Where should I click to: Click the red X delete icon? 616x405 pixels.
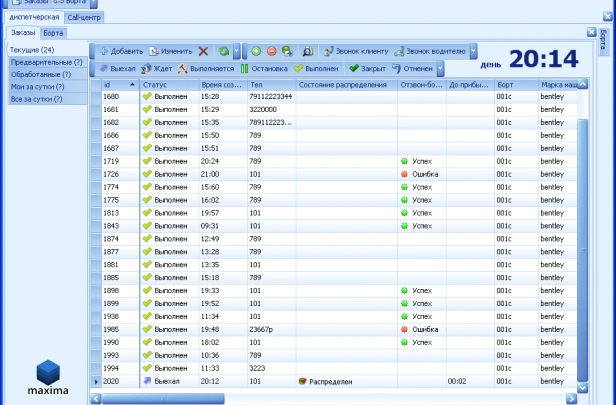point(203,50)
